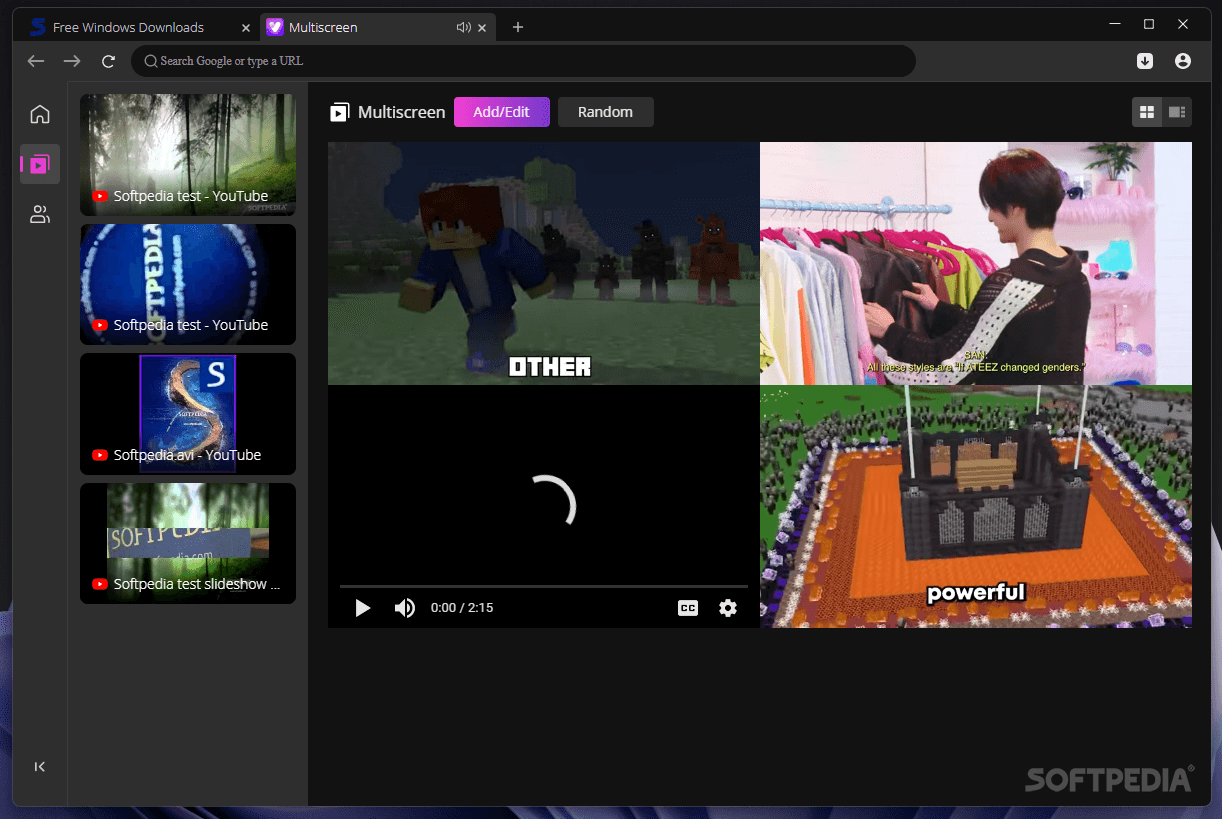Viewport: 1222px width, 819px height.
Task: Open the first Softpedia test forest thumbnail
Action: tap(188, 155)
